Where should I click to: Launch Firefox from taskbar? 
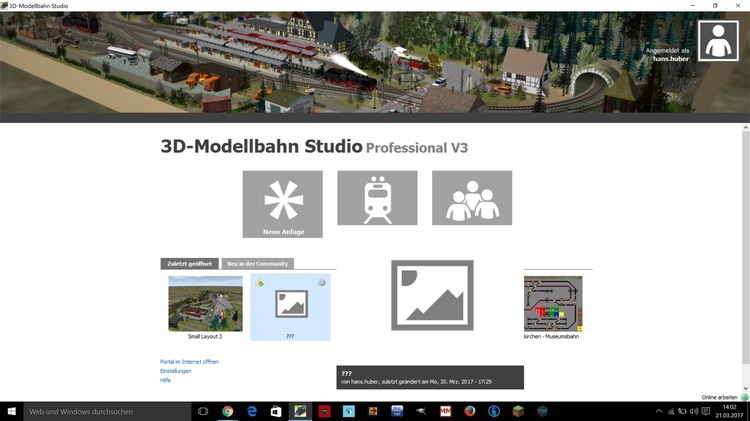(x=470, y=411)
